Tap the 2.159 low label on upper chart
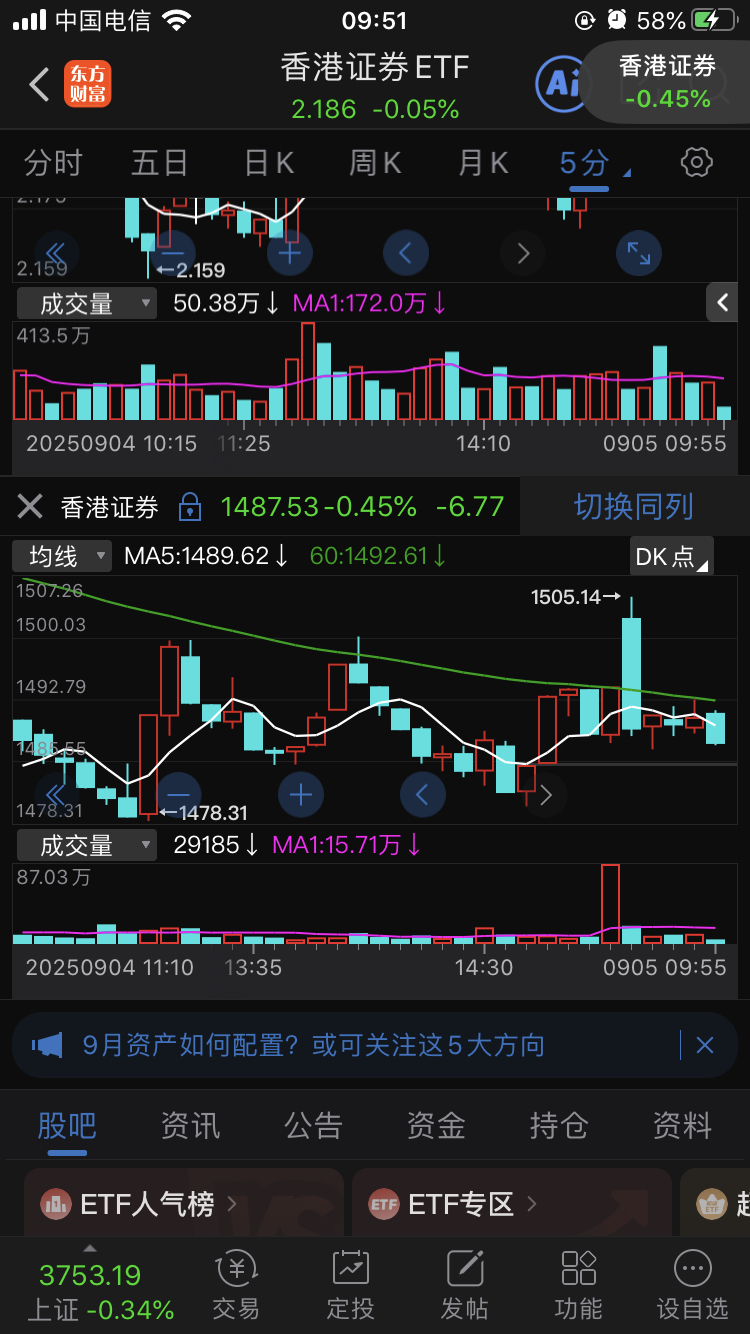 [x=192, y=270]
